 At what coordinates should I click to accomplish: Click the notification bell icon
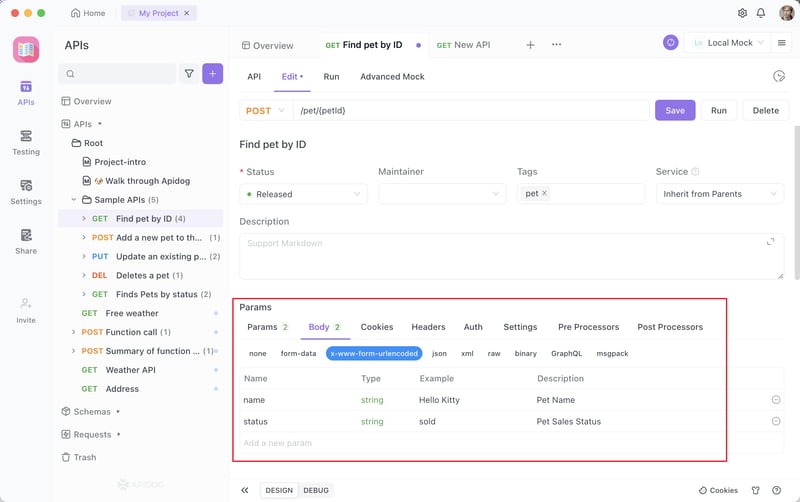pyautogui.click(x=761, y=13)
